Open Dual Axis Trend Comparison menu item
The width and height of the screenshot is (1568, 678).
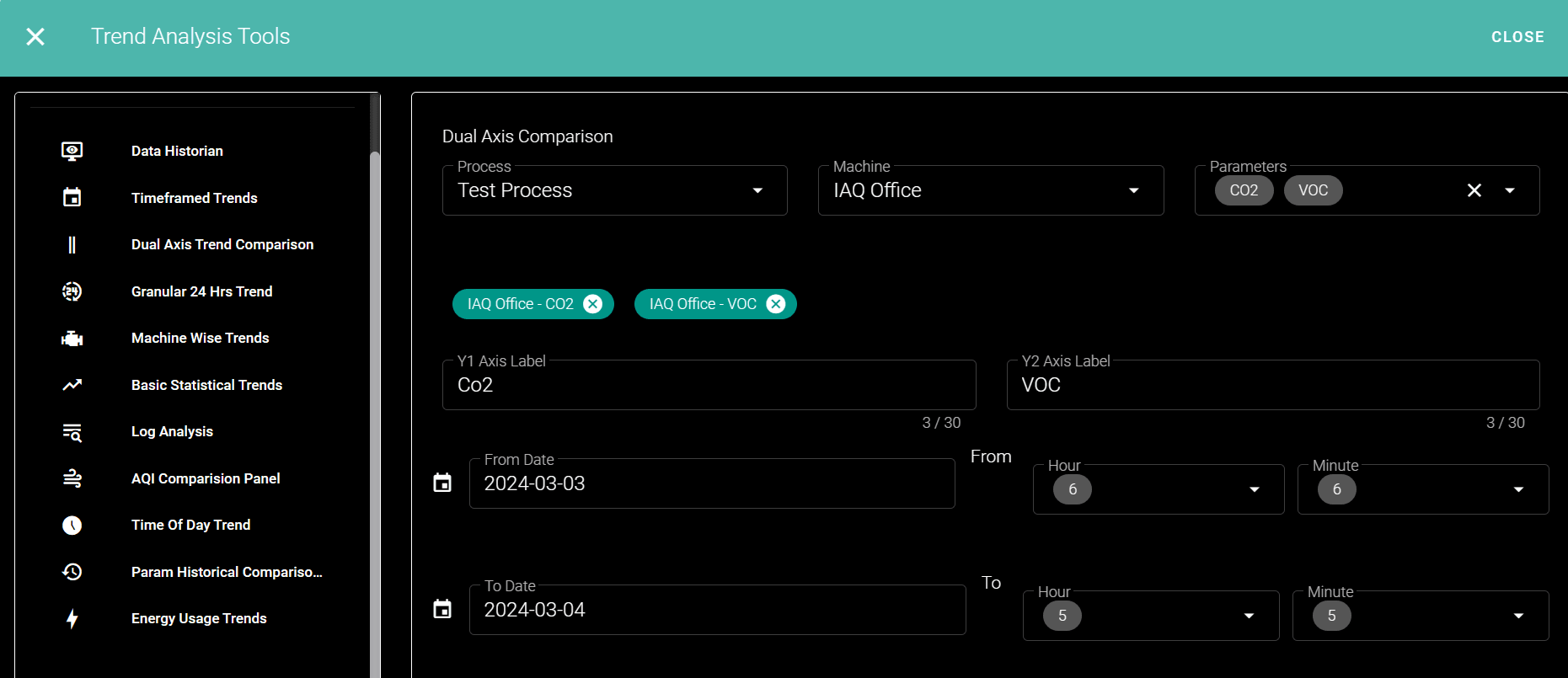coord(222,244)
